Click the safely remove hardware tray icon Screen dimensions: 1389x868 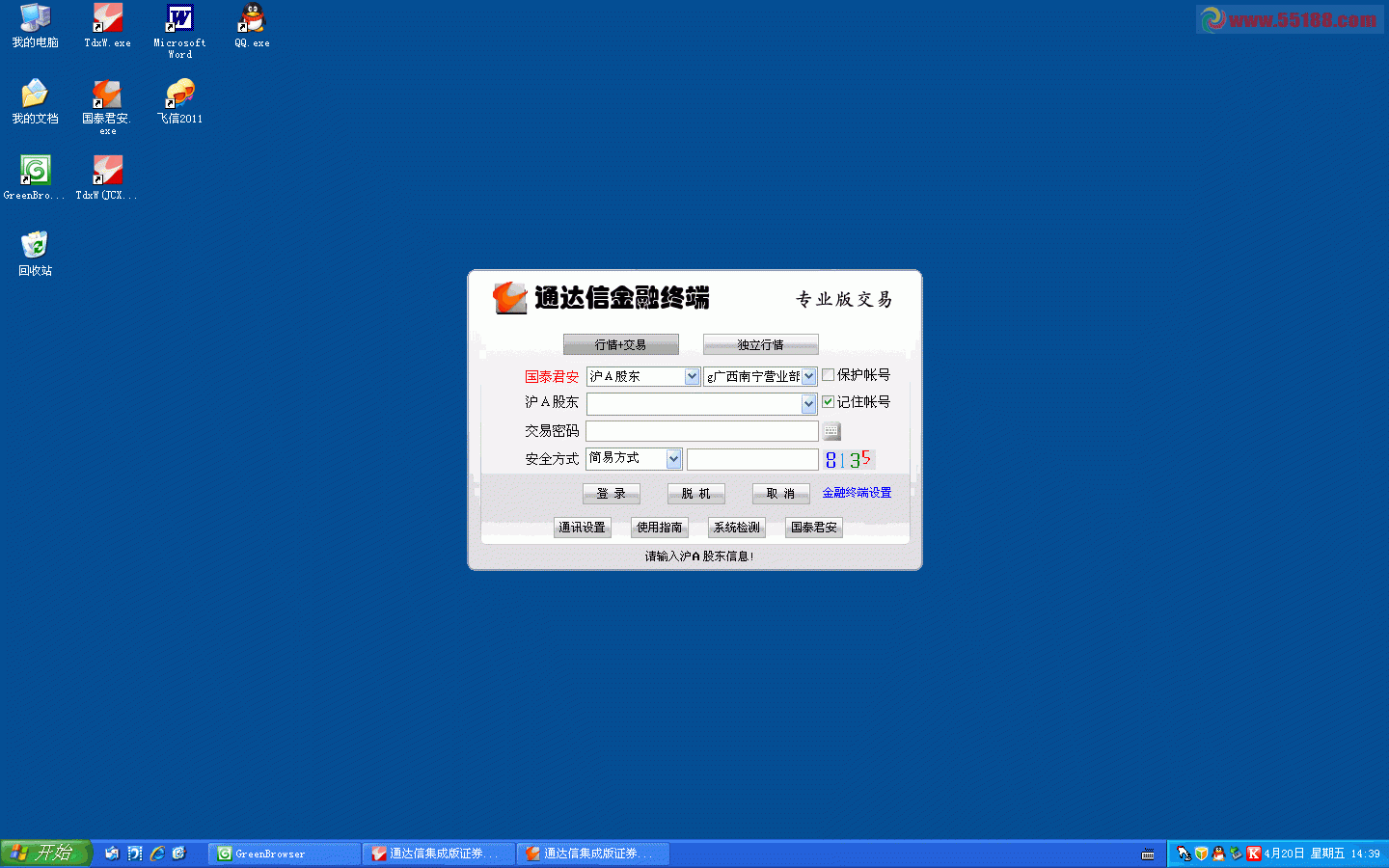[x=1236, y=854]
